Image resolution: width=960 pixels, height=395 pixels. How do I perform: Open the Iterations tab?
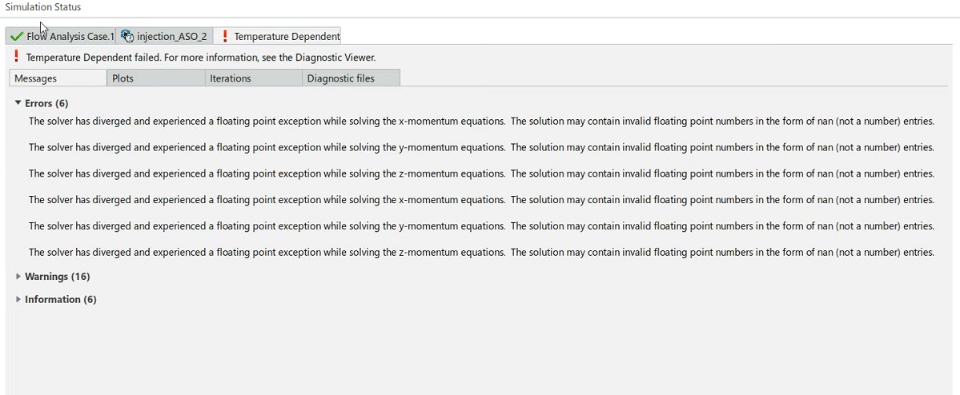(x=253, y=78)
